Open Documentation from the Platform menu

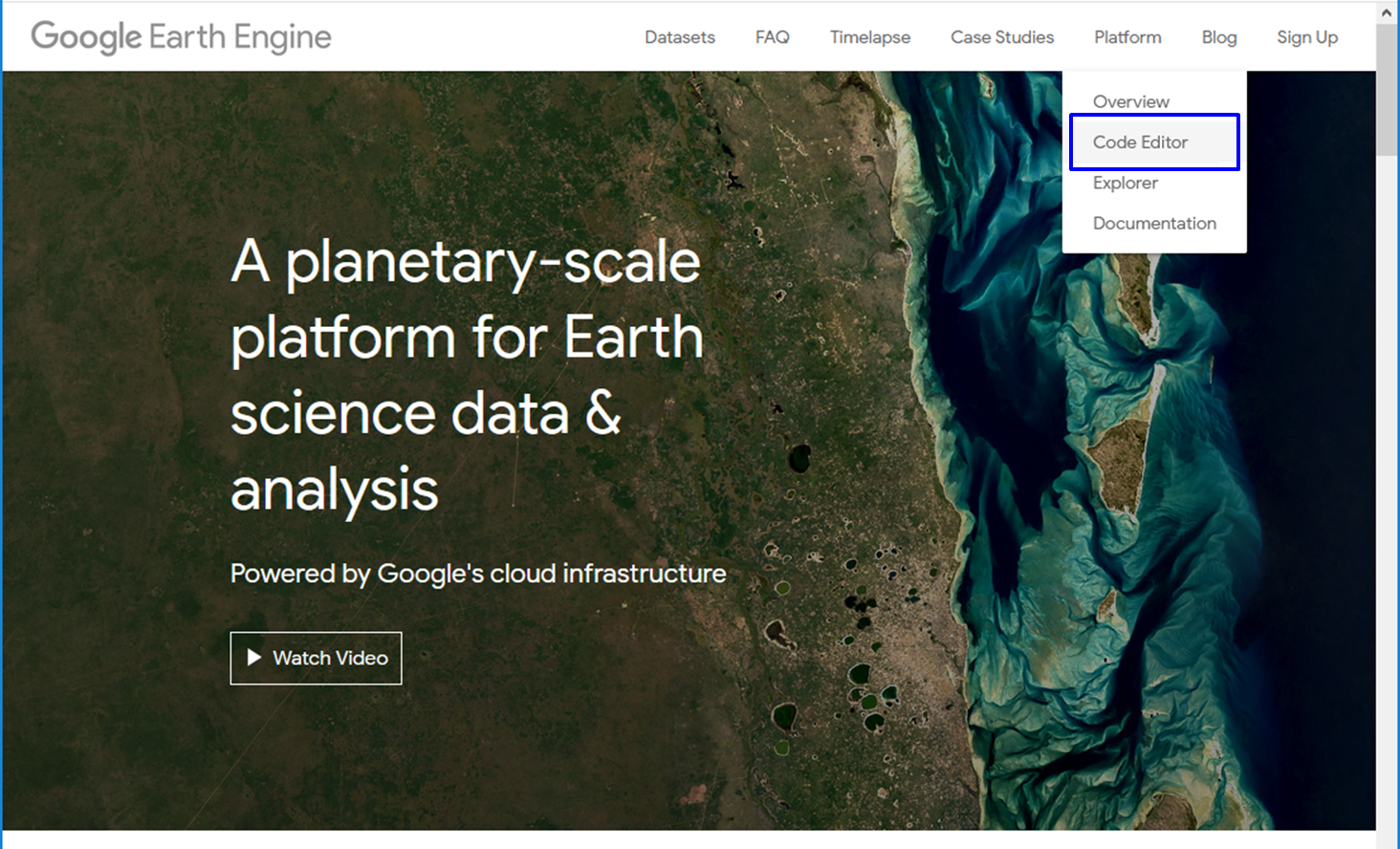click(1154, 223)
